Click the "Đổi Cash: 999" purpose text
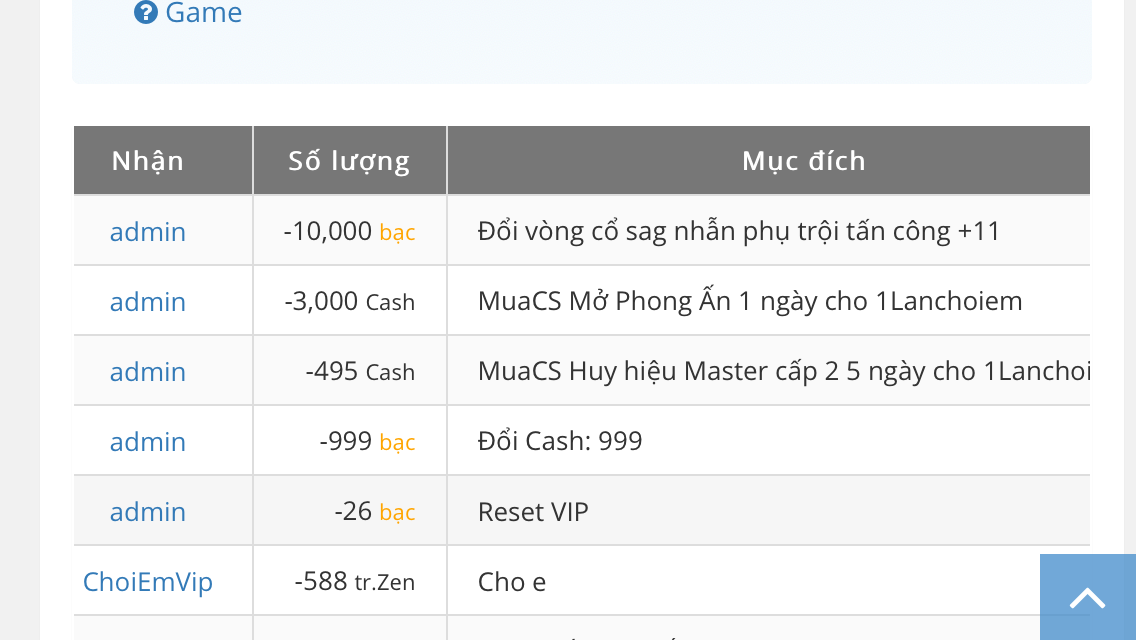Viewport: 1136px width, 640px height. 560,442
